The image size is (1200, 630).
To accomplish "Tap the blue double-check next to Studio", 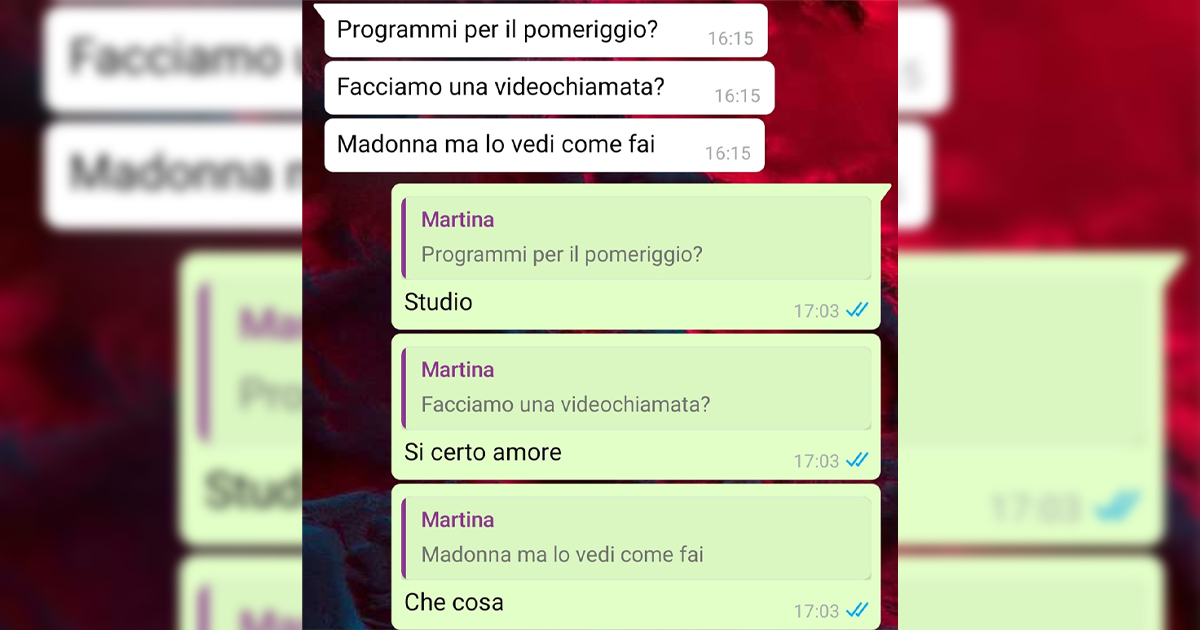I will pyautogui.click(x=857, y=311).
